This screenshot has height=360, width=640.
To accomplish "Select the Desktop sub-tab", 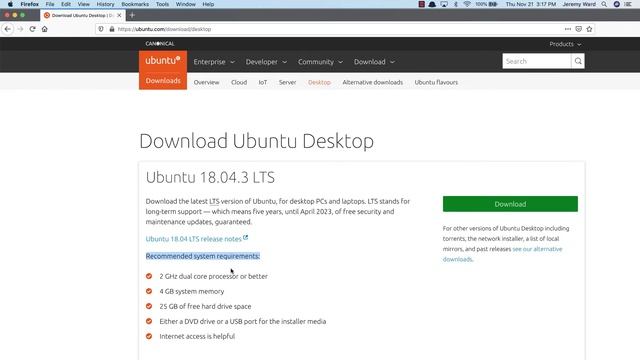I will pyautogui.click(x=319, y=82).
